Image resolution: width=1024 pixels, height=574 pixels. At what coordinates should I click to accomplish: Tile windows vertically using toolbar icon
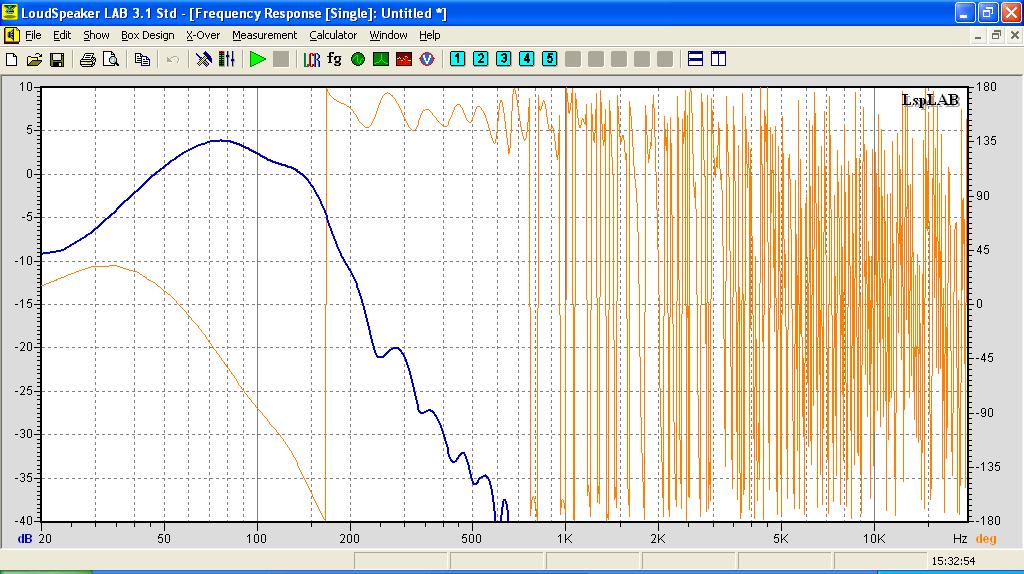718,59
